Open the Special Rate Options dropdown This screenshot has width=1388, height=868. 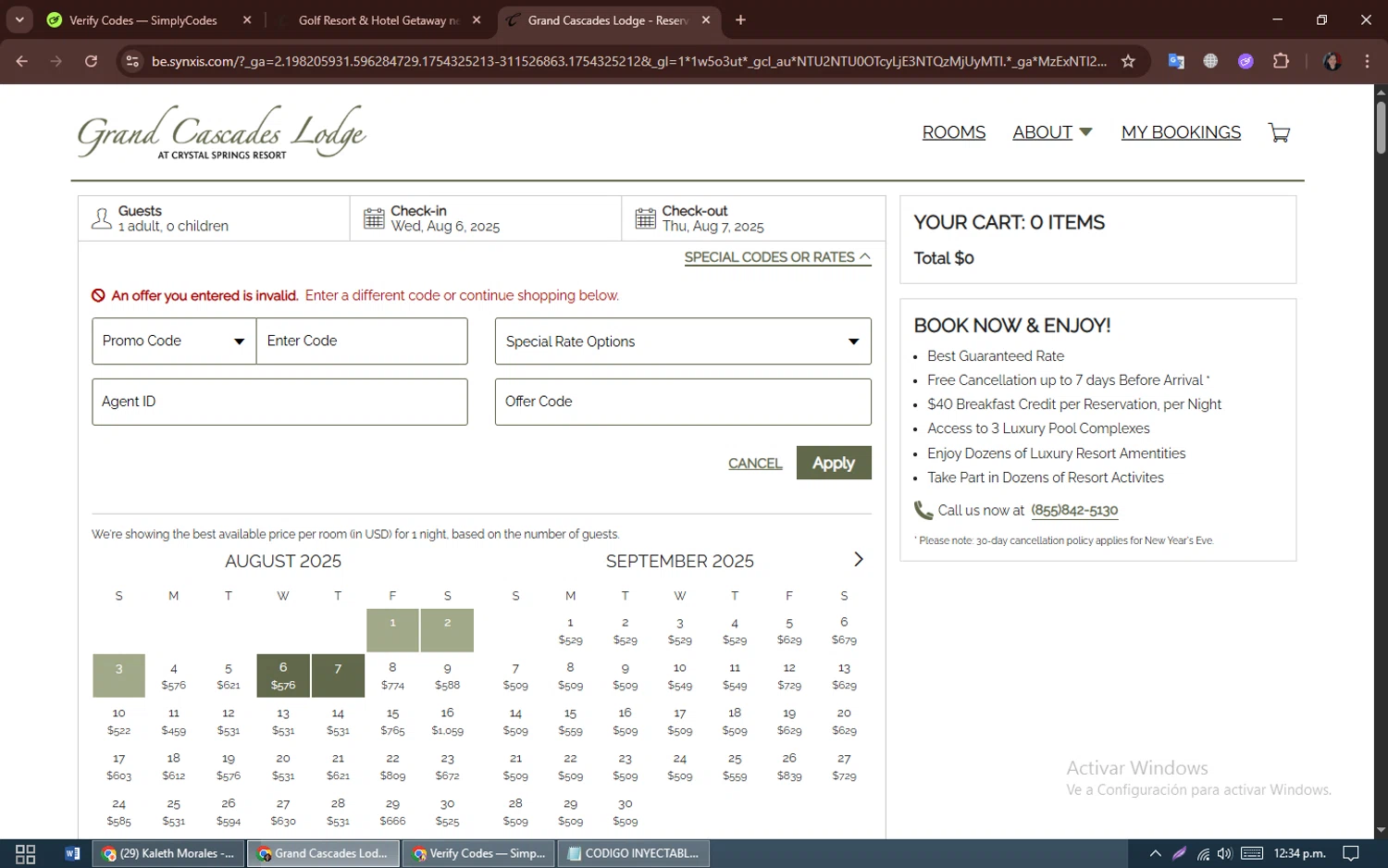683,341
